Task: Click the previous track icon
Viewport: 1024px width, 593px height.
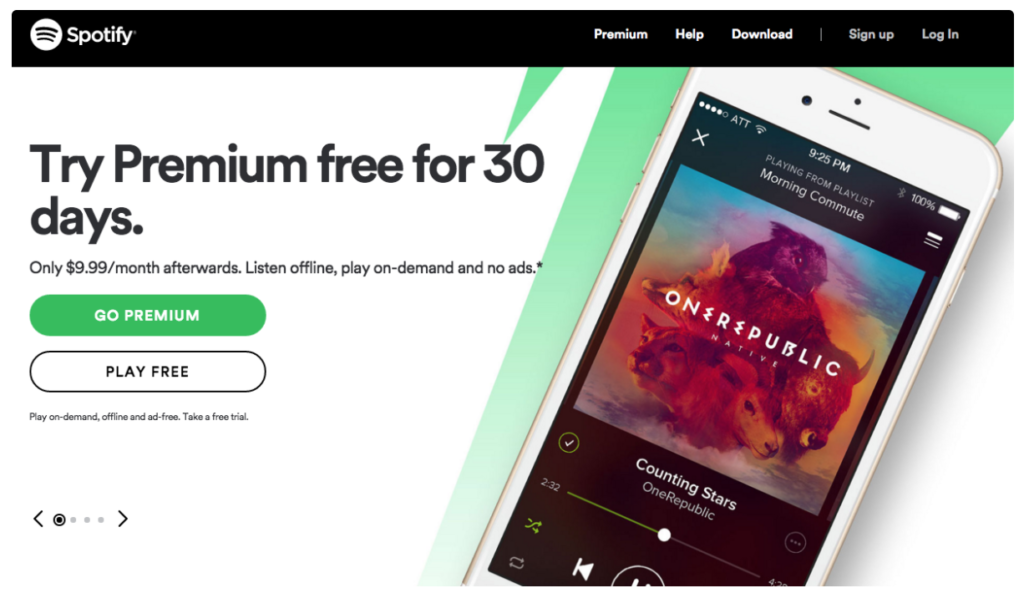Action: 583,569
